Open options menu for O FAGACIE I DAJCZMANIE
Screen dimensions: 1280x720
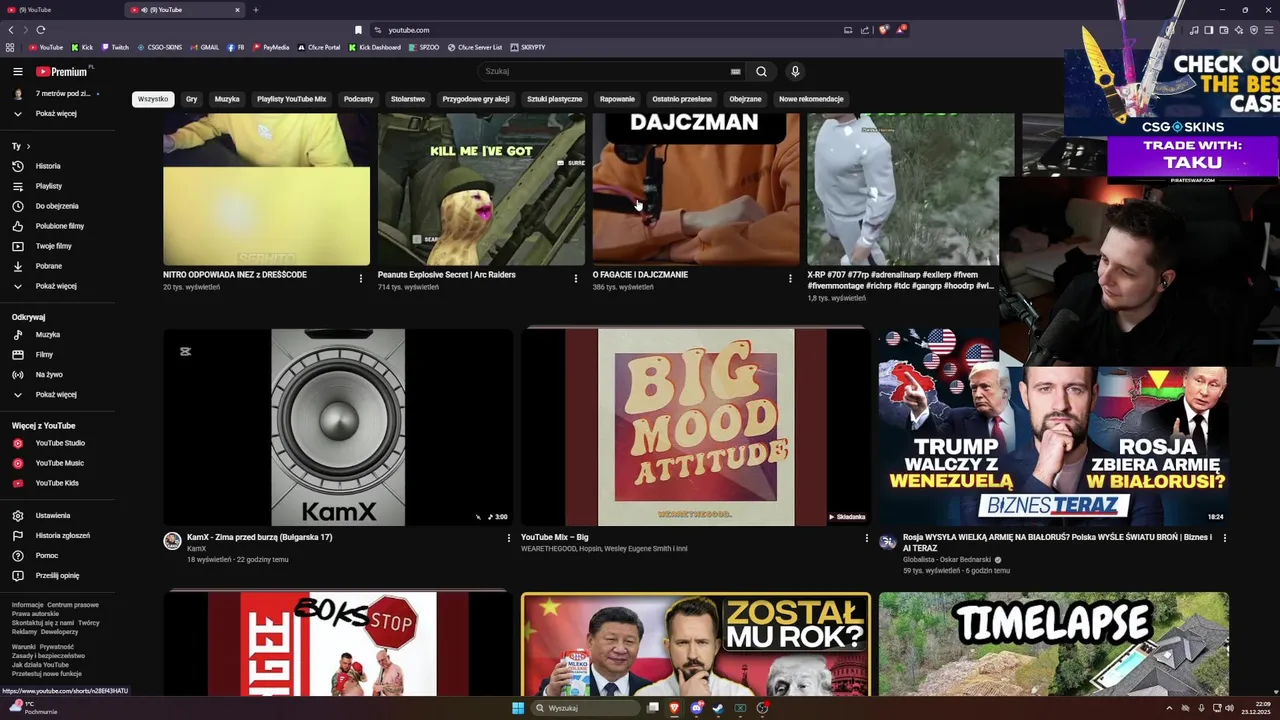tap(790, 278)
